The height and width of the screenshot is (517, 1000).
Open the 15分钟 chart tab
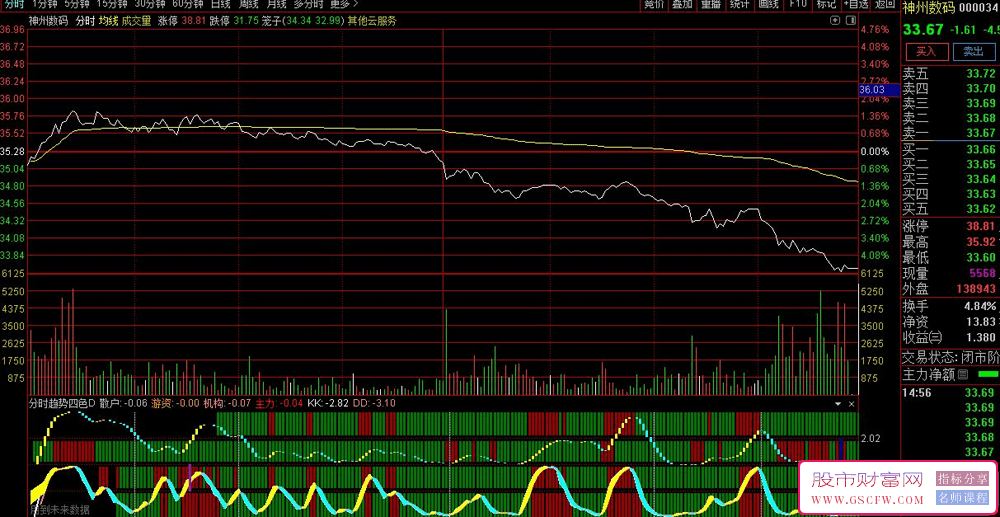112,4
